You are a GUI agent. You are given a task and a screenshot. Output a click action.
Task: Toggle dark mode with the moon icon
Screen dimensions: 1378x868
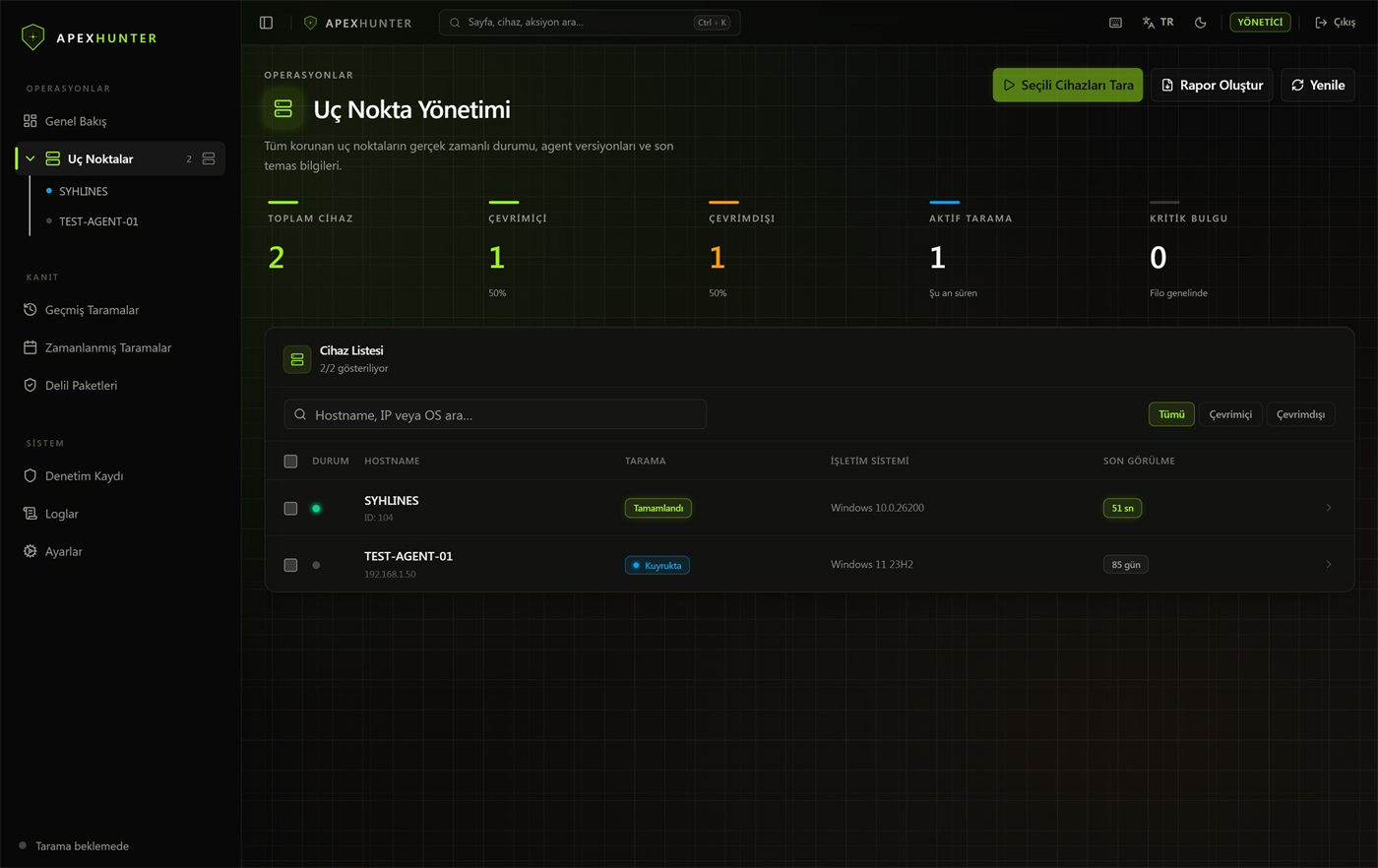tap(1200, 23)
